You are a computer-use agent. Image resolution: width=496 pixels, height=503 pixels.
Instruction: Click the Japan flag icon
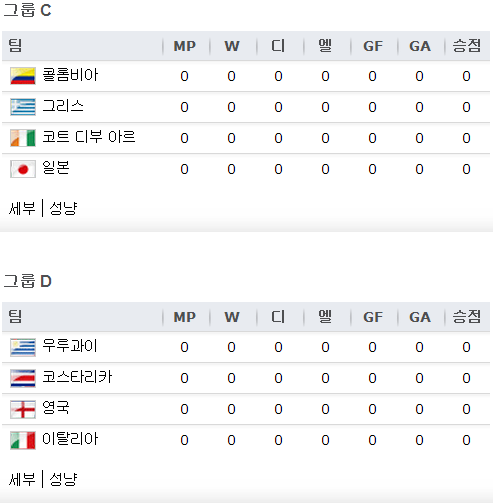(23, 169)
